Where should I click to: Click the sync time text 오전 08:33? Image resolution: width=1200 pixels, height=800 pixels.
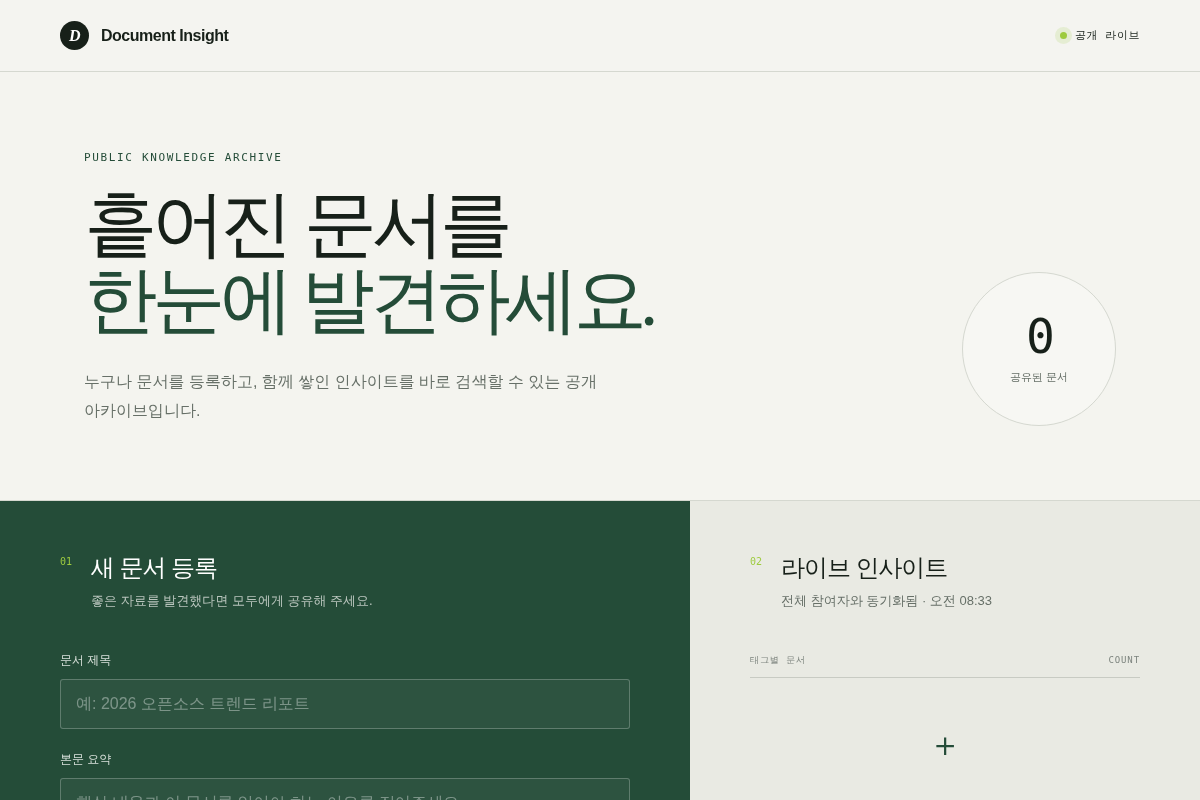961,601
